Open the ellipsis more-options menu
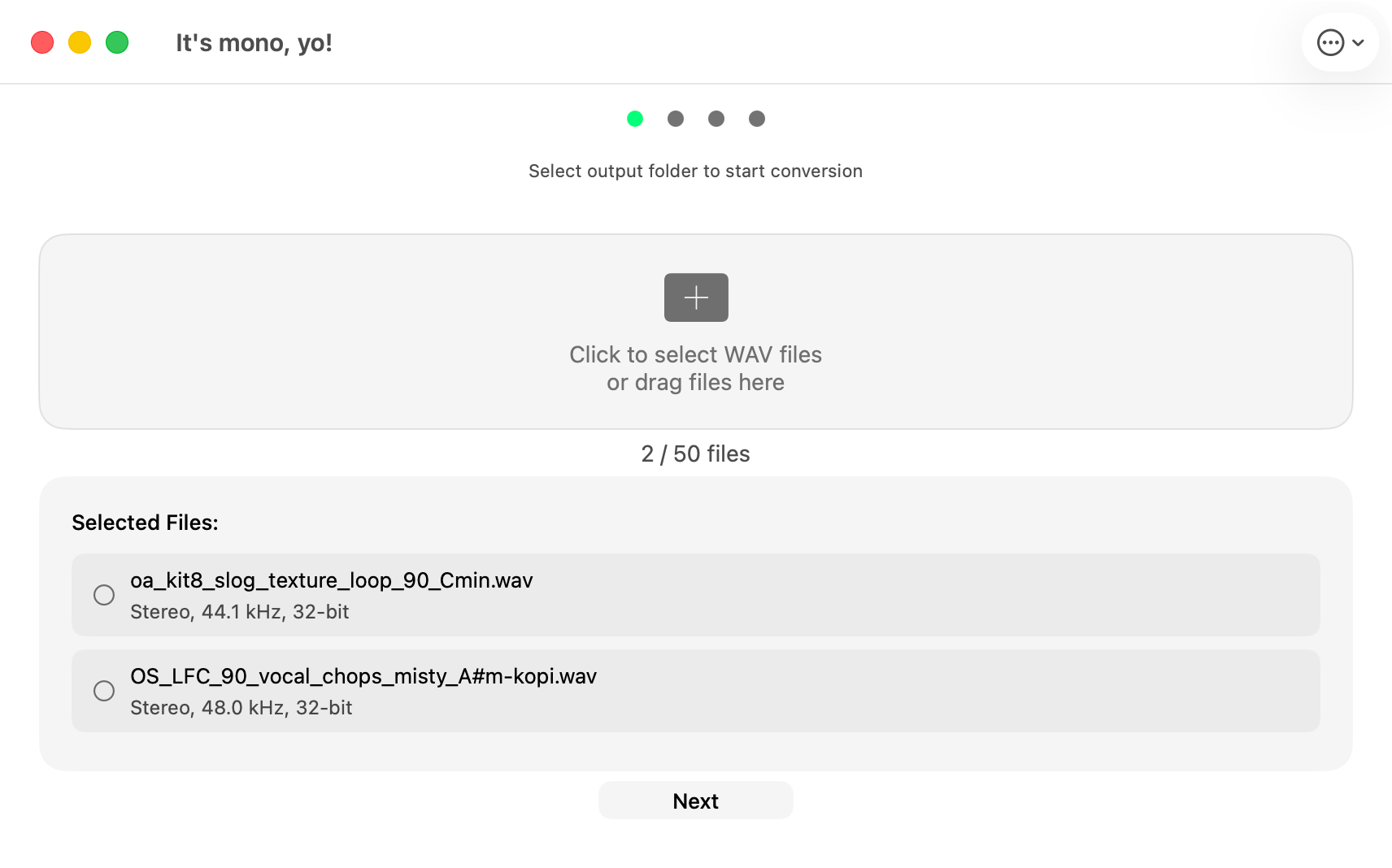The image size is (1392, 868). pos(1330,42)
